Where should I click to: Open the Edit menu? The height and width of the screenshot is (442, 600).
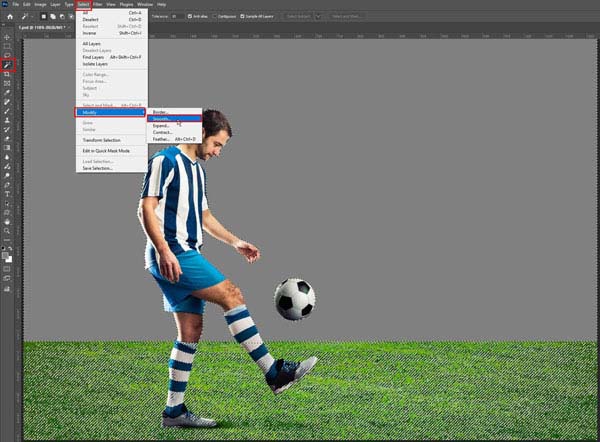(x=26, y=5)
